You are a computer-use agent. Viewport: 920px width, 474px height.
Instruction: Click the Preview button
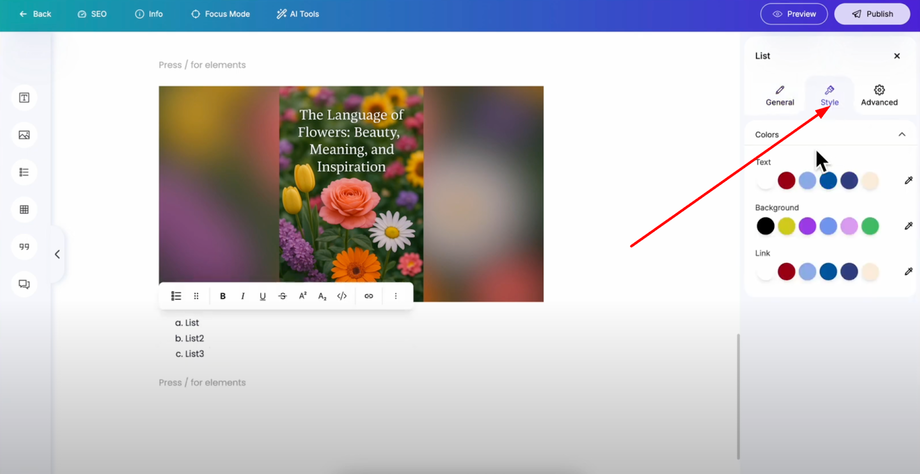click(794, 14)
